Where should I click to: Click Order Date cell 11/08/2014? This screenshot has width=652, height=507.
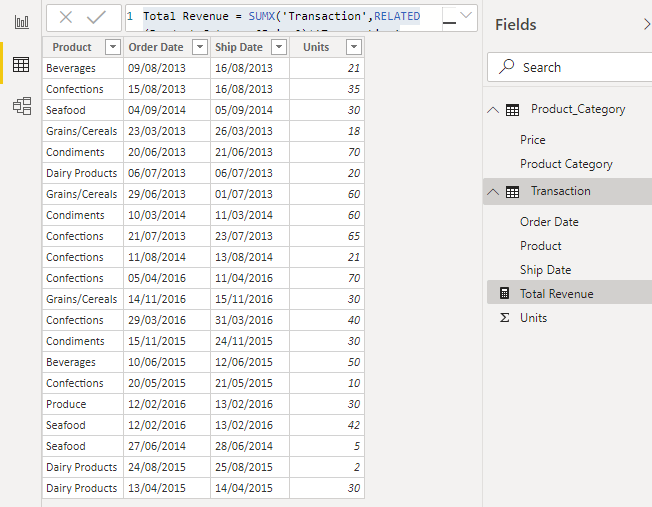tap(167, 257)
